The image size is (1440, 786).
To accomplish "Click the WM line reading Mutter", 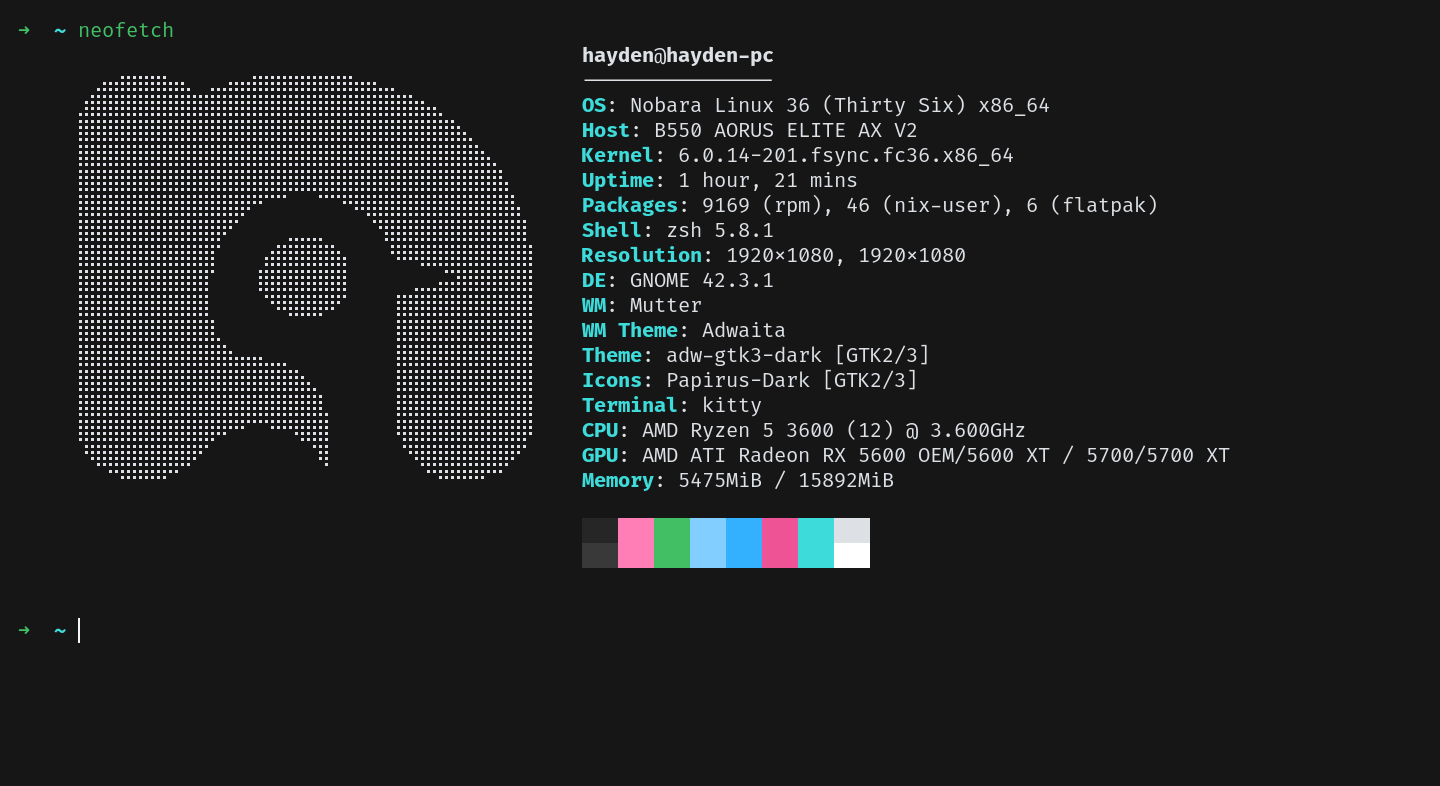I will (642, 305).
